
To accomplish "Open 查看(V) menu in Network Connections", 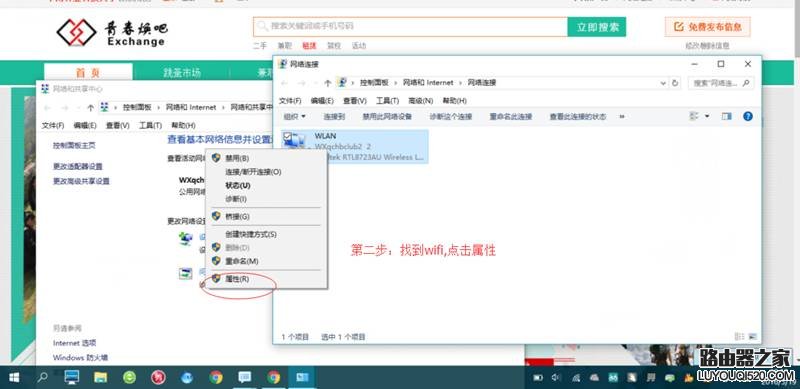I will 355,101.
